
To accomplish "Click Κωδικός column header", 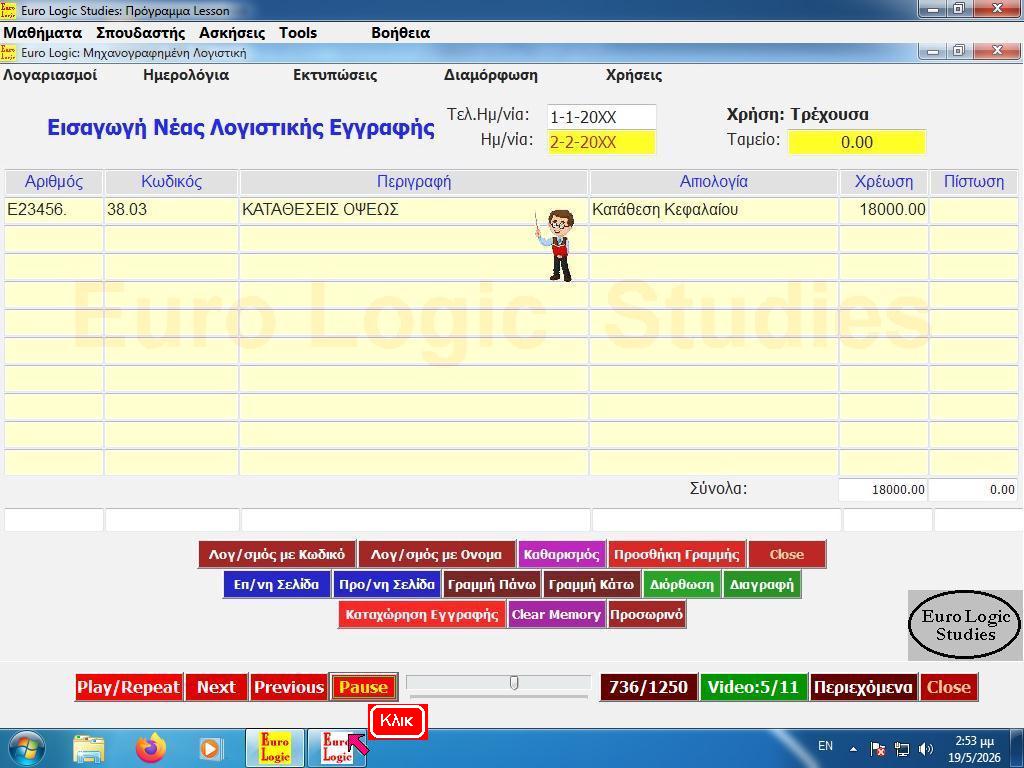I will click(x=171, y=182).
